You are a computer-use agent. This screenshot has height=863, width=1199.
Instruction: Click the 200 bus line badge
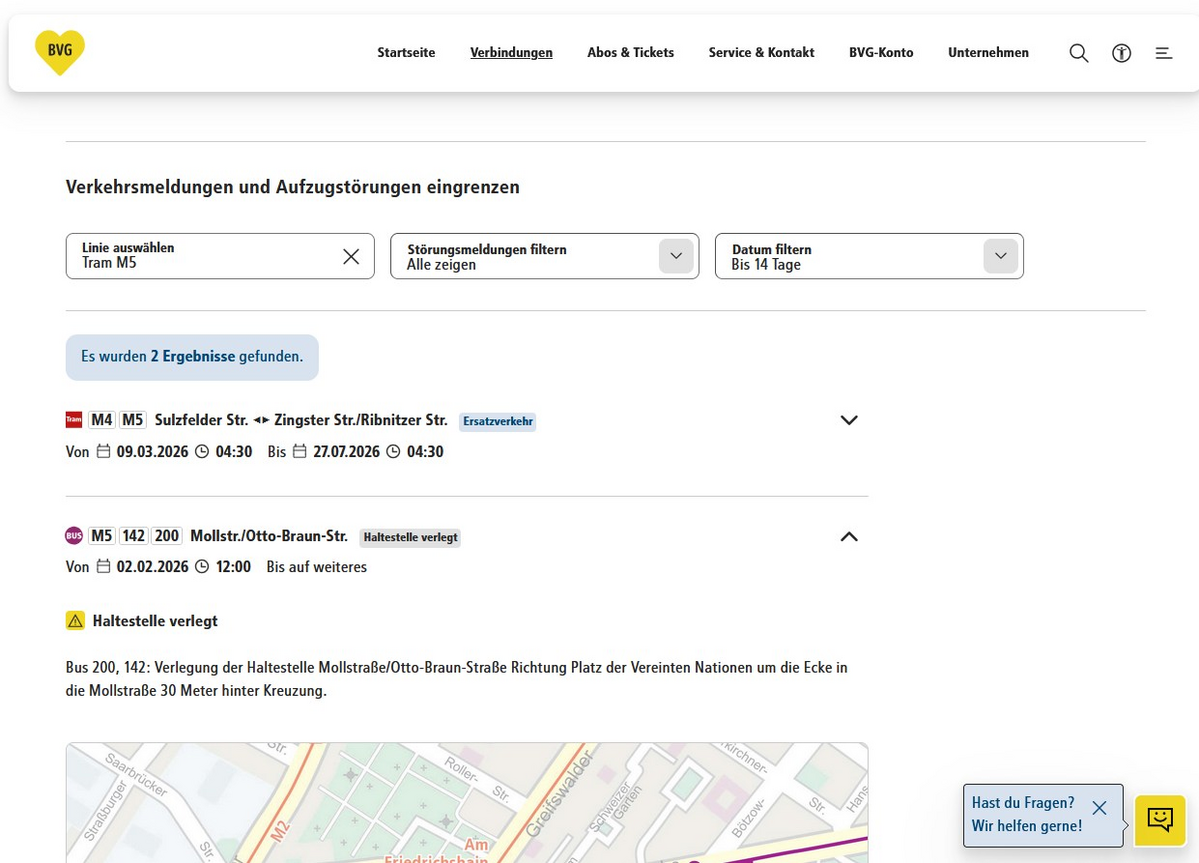(x=167, y=536)
